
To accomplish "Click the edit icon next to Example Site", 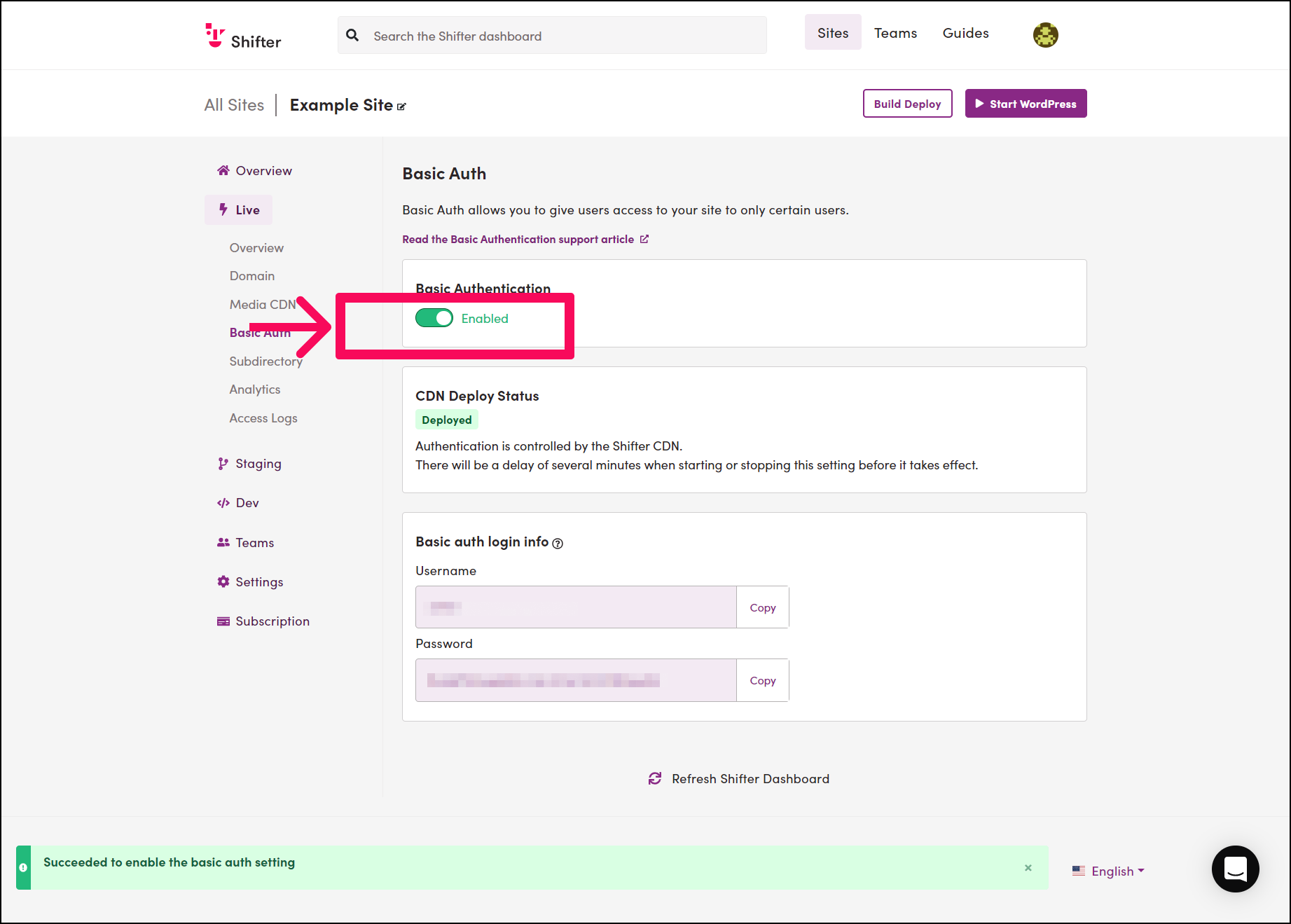I will [401, 106].
